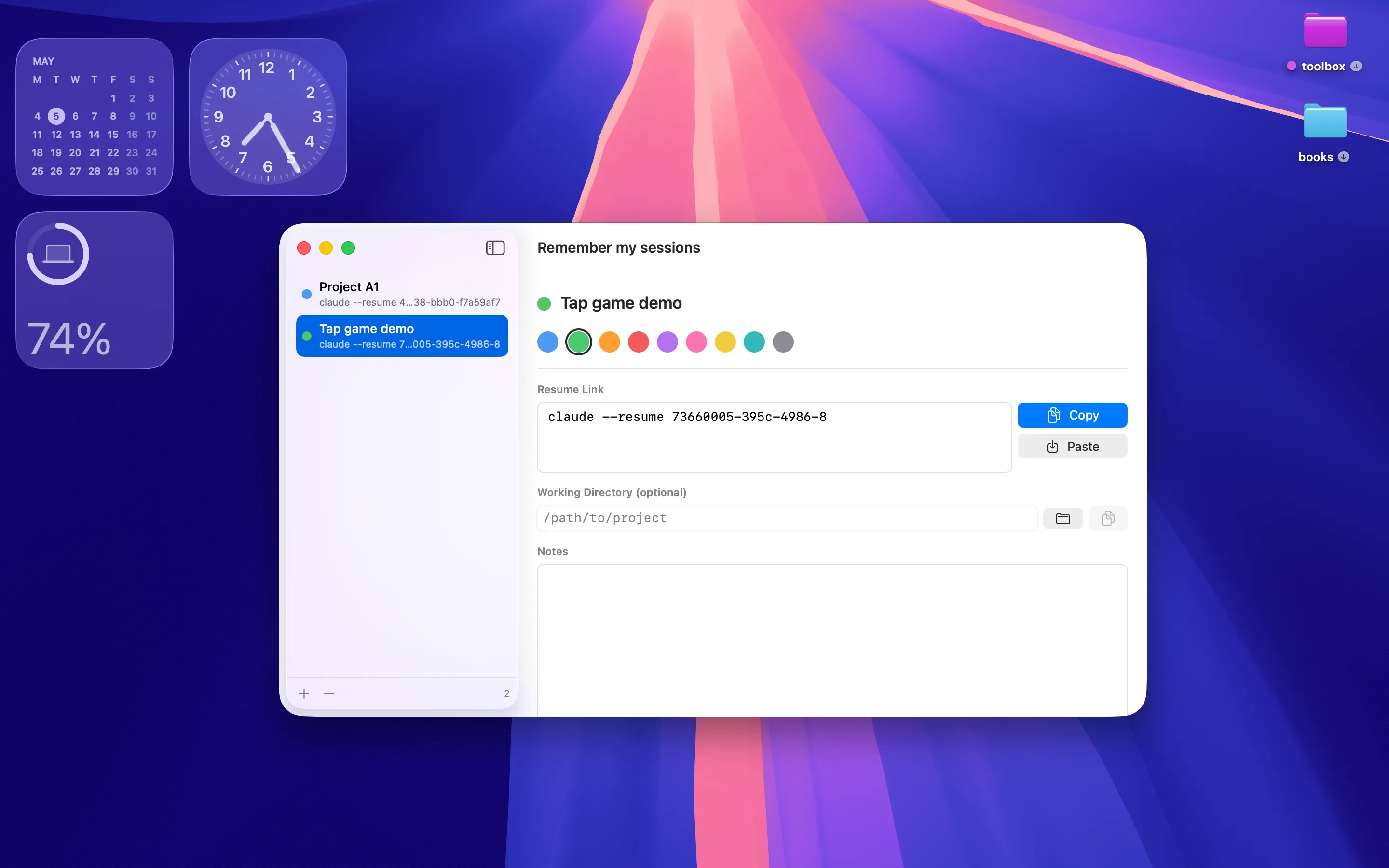Browse for working directory folder icon

(1062, 518)
